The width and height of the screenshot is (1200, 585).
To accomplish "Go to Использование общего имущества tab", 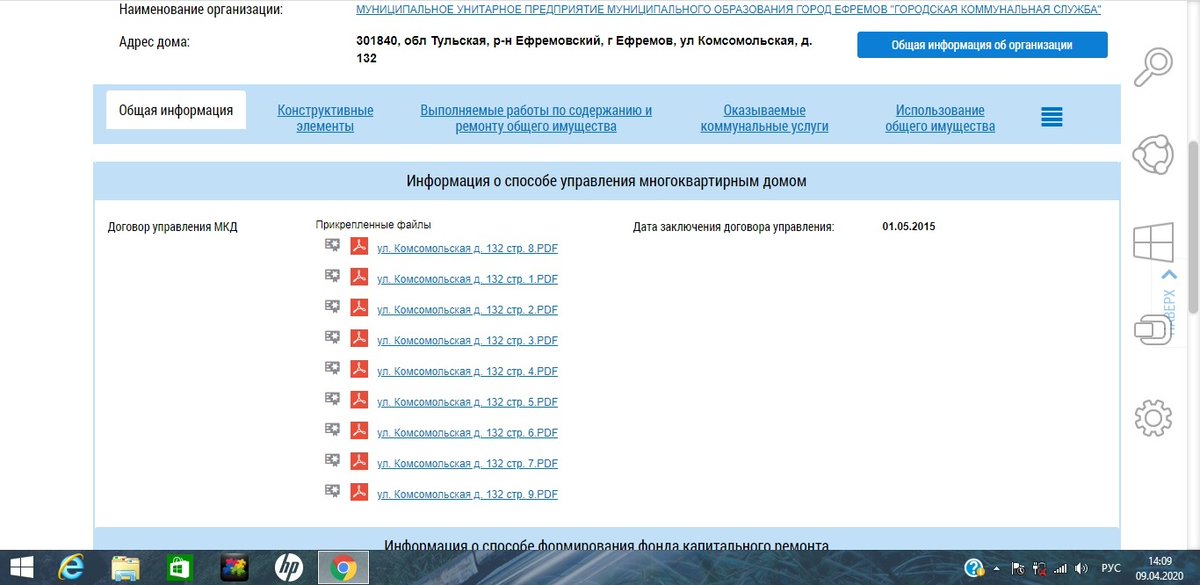I will 940,118.
